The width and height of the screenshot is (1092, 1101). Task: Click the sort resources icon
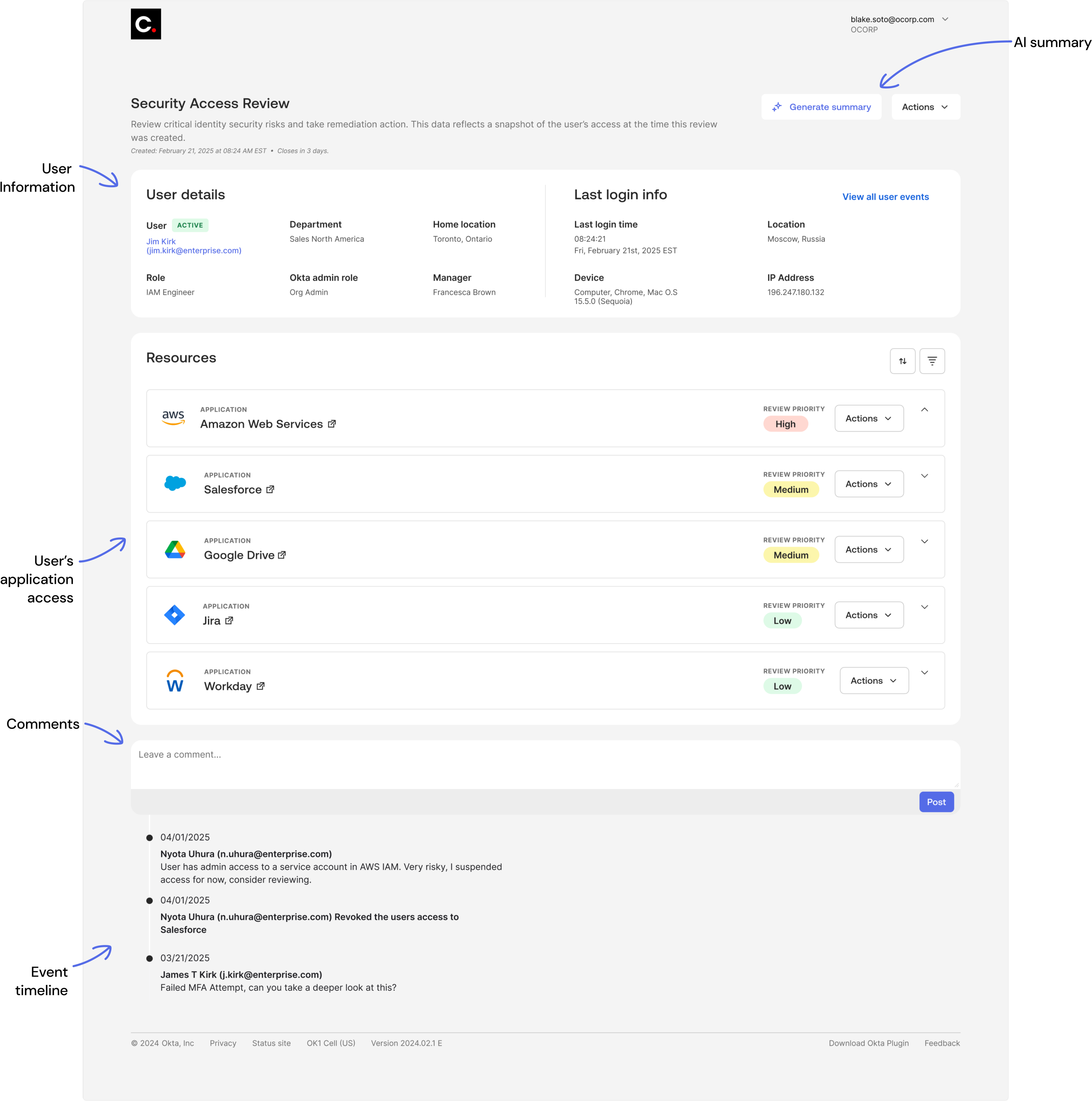(x=902, y=361)
